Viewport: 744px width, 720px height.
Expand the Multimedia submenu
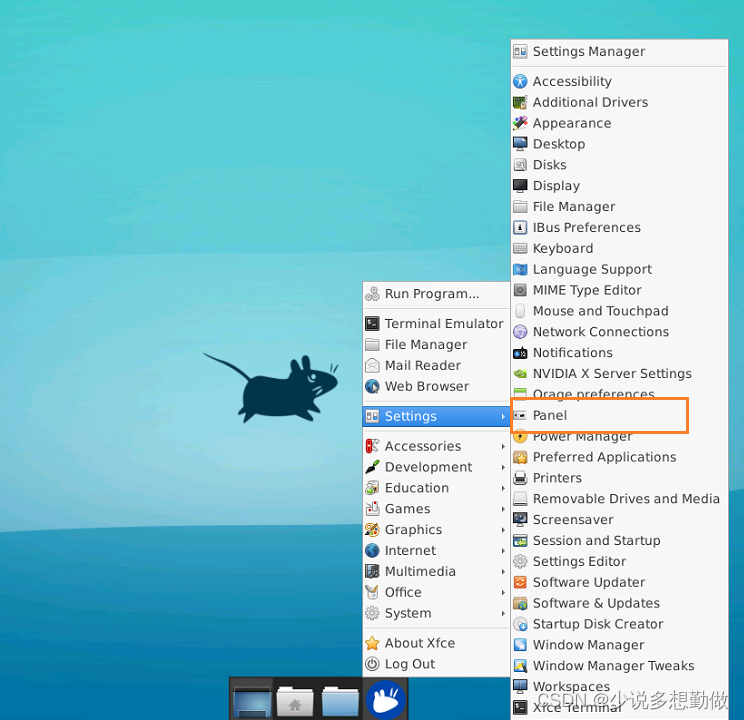pos(436,571)
